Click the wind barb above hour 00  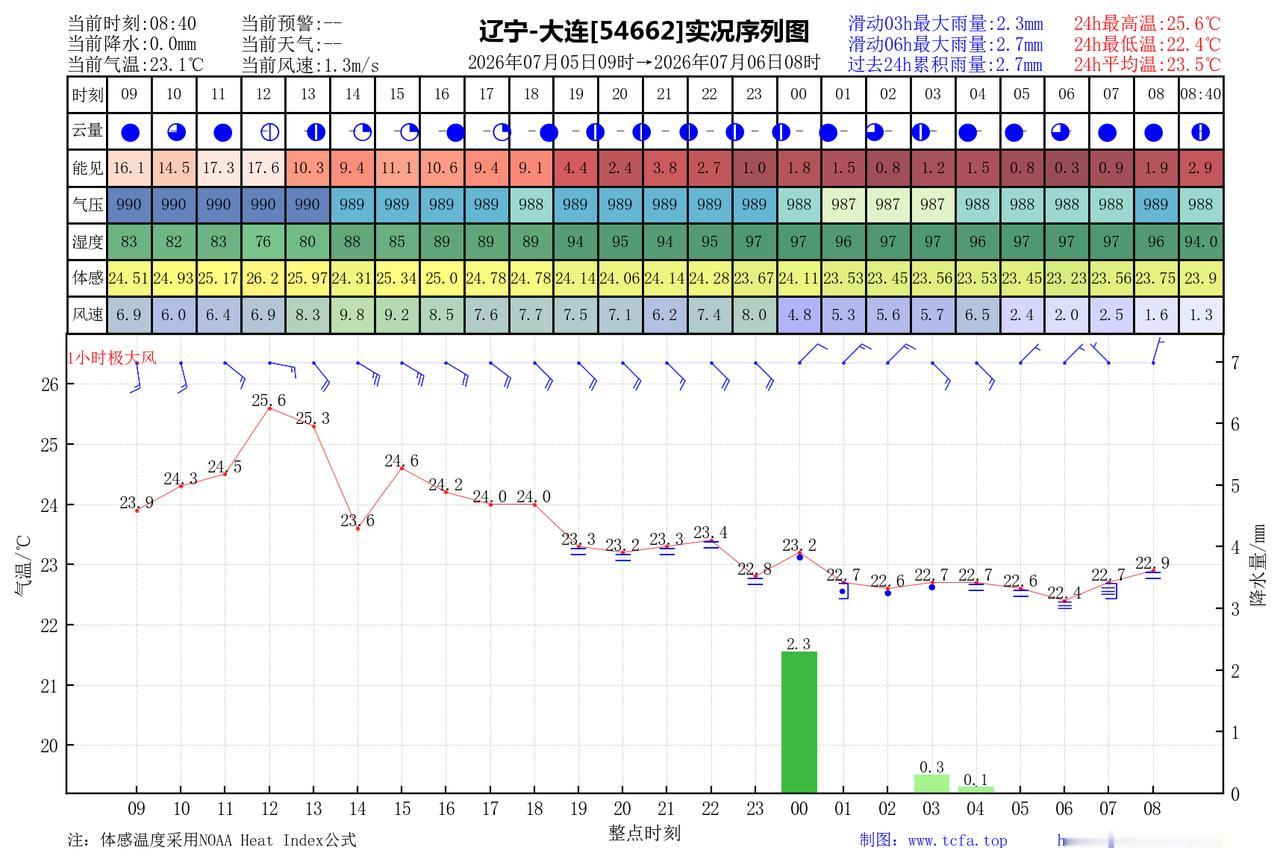click(813, 353)
